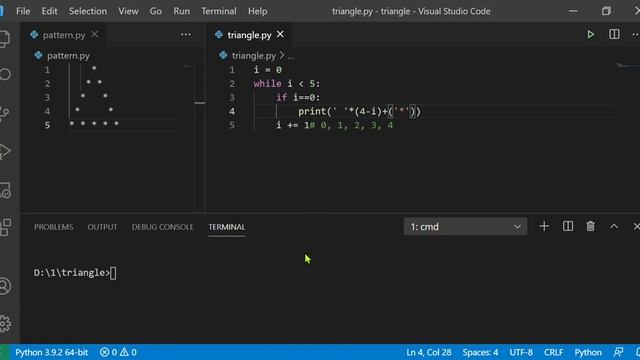Open the Selection menu
The height and width of the screenshot is (360, 640).
click(88, 11)
